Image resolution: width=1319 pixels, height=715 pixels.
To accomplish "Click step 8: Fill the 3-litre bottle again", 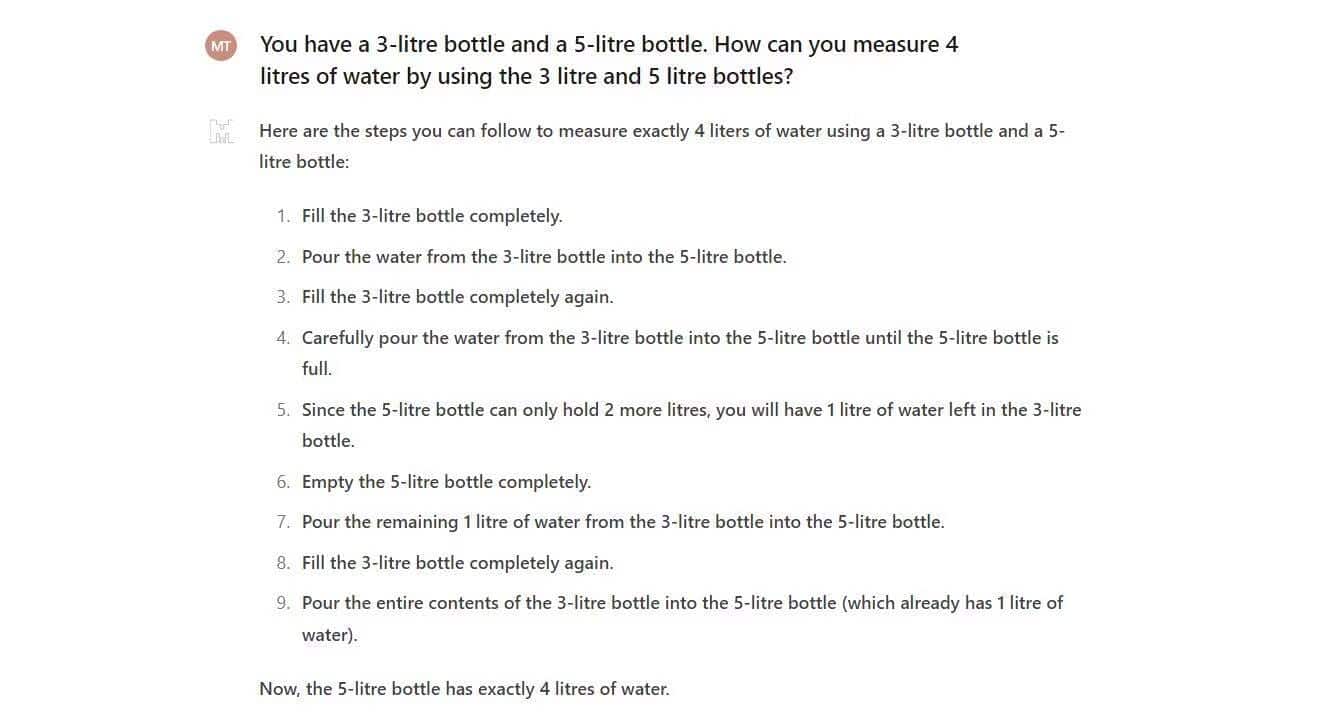I will pyautogui.click(x=457, y=563).
